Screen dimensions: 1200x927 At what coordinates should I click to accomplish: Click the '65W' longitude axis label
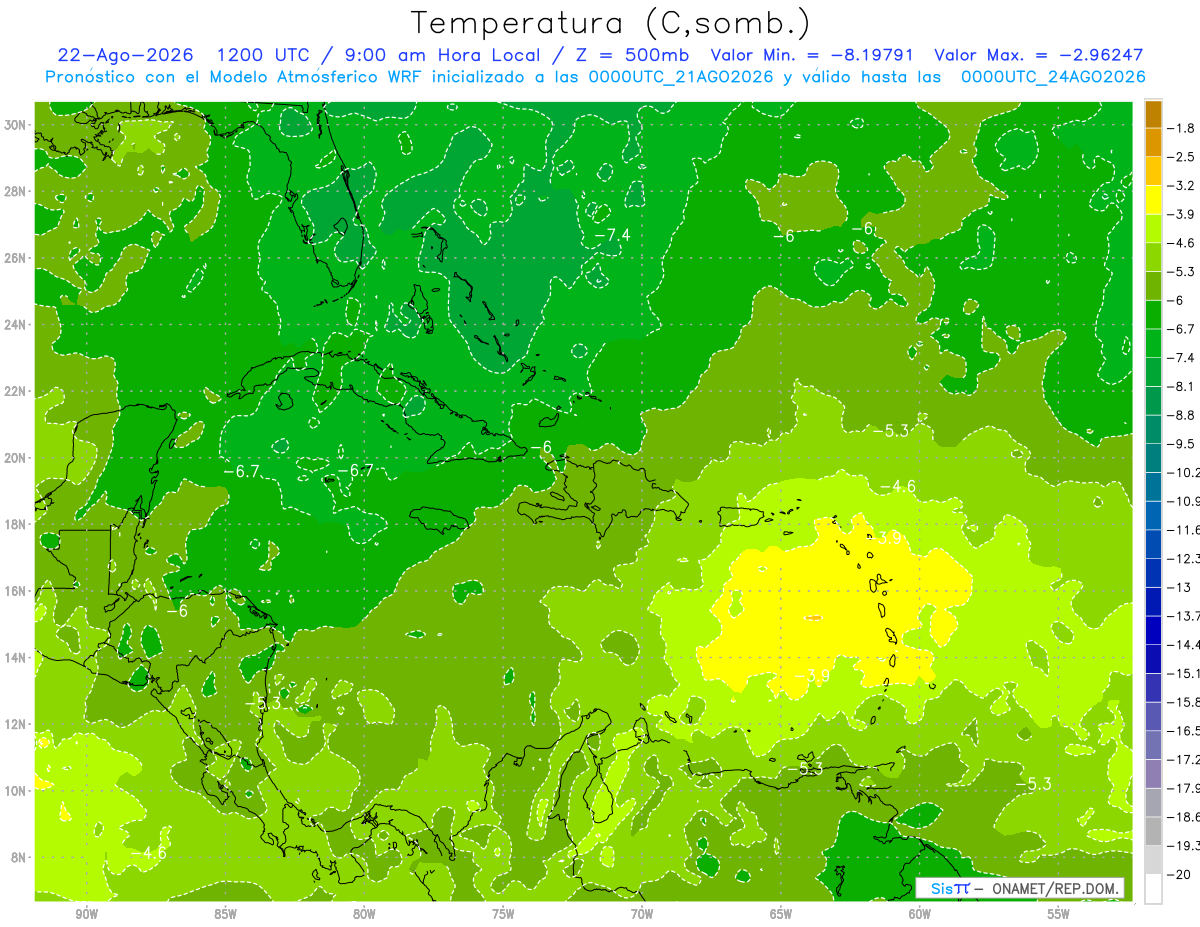click(781, 914)
